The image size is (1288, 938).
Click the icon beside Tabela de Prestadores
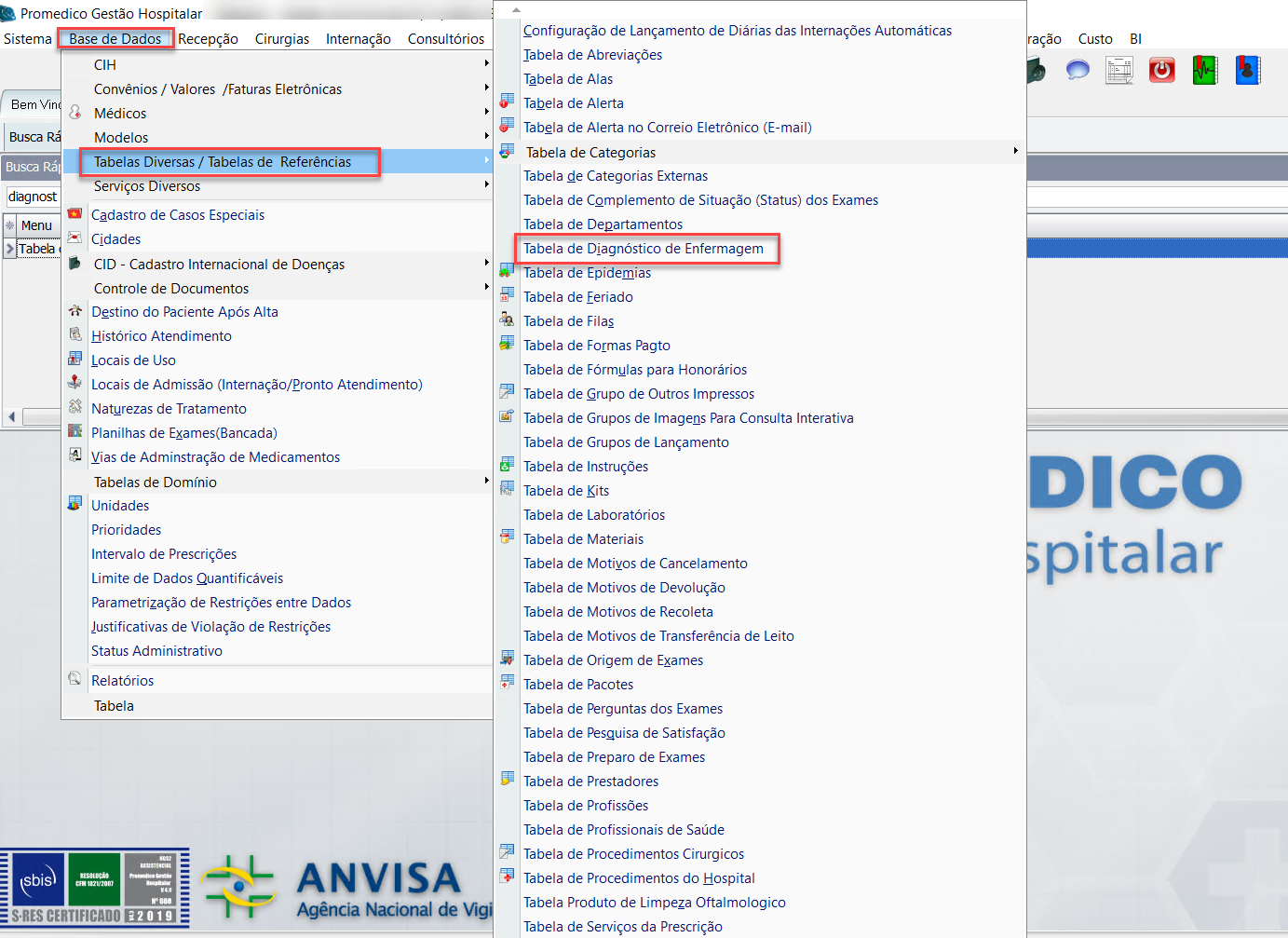click(x=507, y=780)
